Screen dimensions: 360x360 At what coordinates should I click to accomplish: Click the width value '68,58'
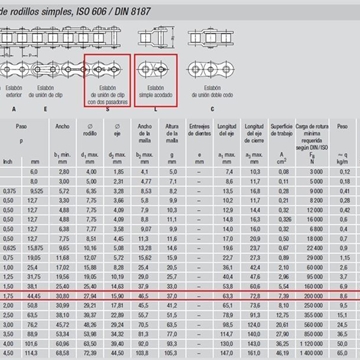63,353
